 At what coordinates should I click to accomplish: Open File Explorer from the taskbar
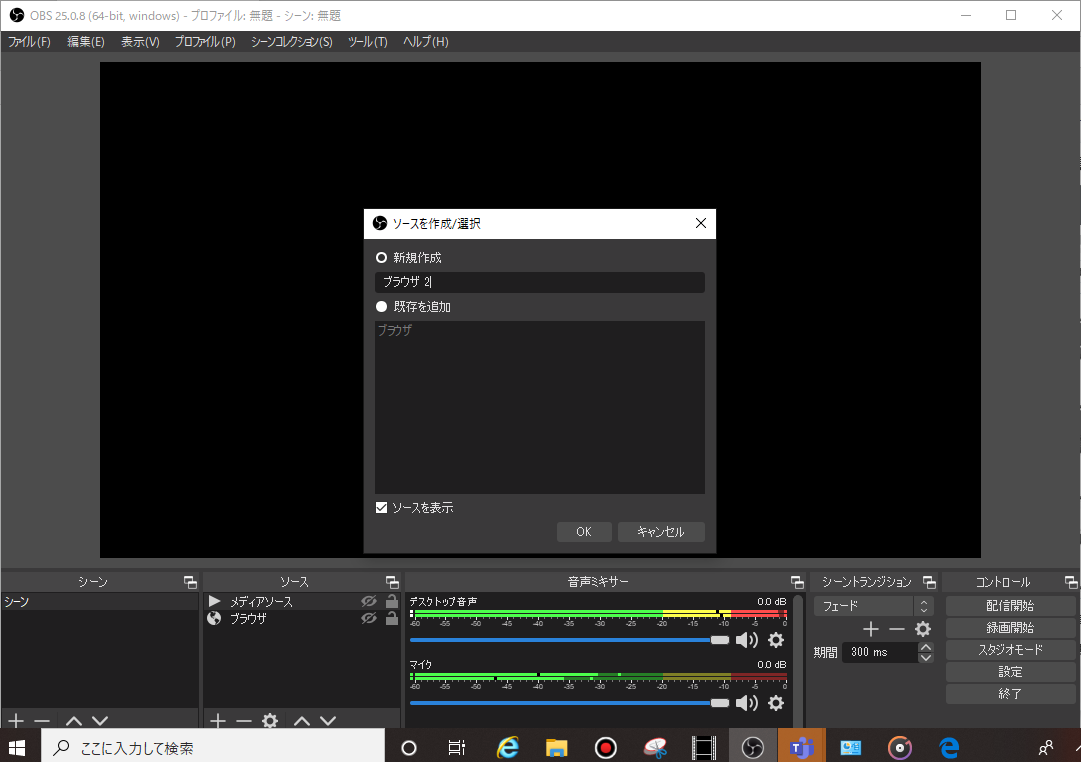[x=556, y=747]
